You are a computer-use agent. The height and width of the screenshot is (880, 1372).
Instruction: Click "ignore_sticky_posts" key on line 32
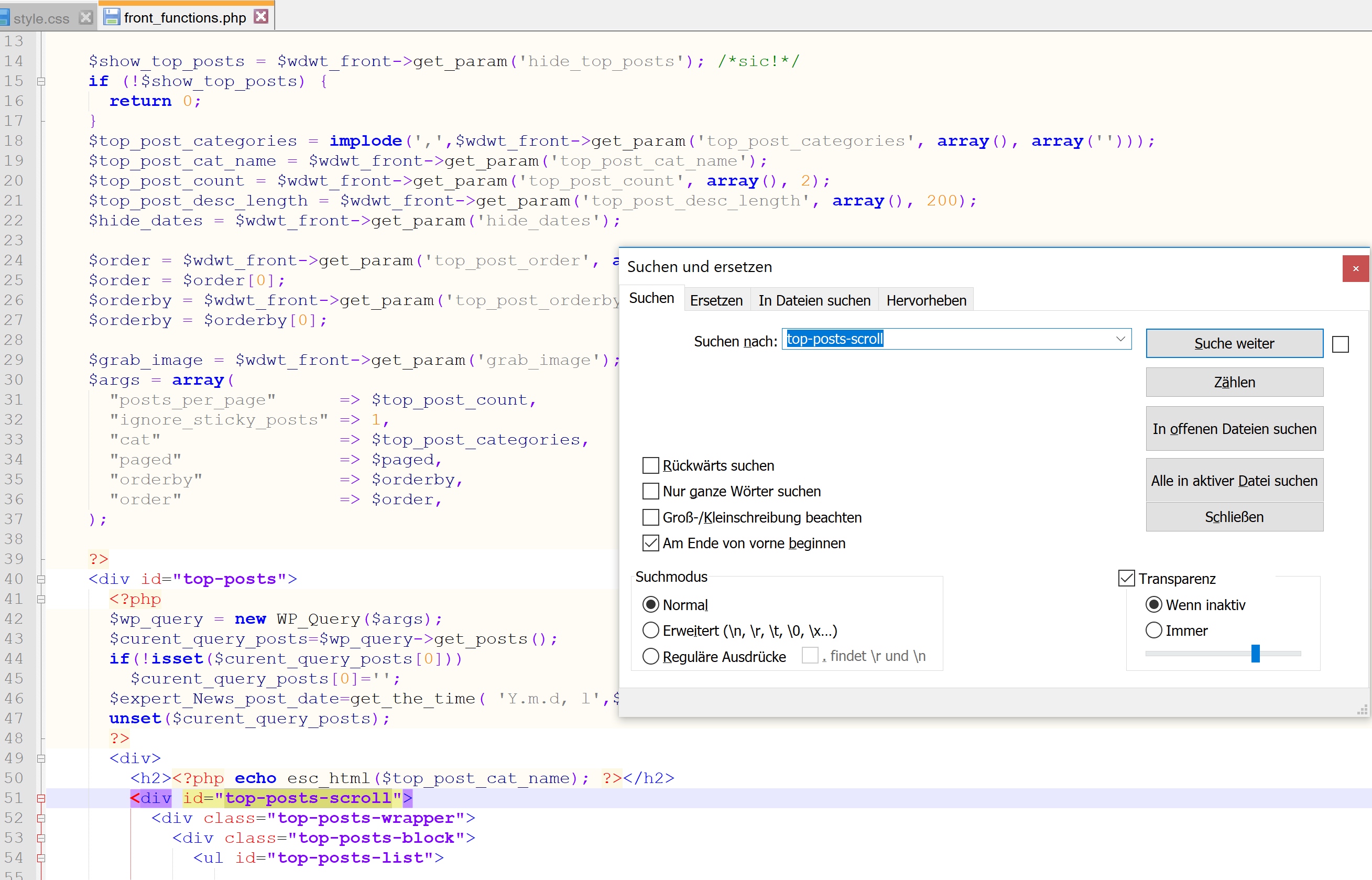pos(220,420)
